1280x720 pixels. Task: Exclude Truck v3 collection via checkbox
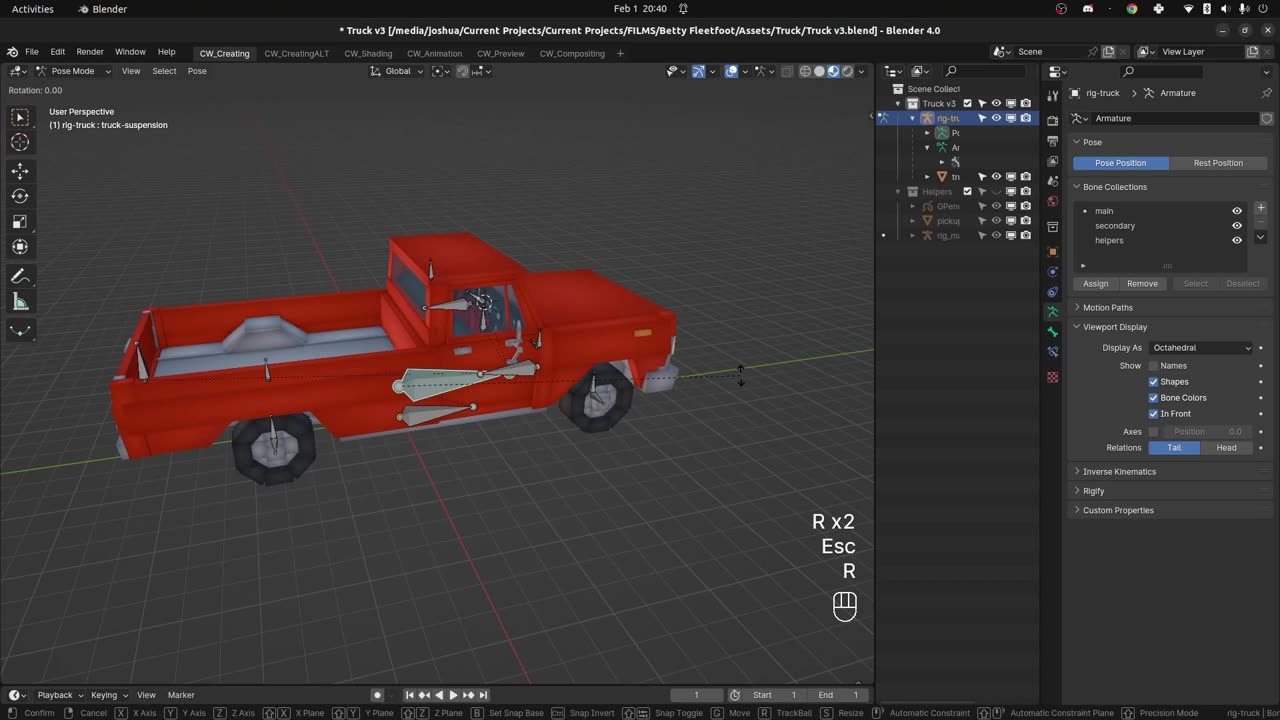(967, 103)
